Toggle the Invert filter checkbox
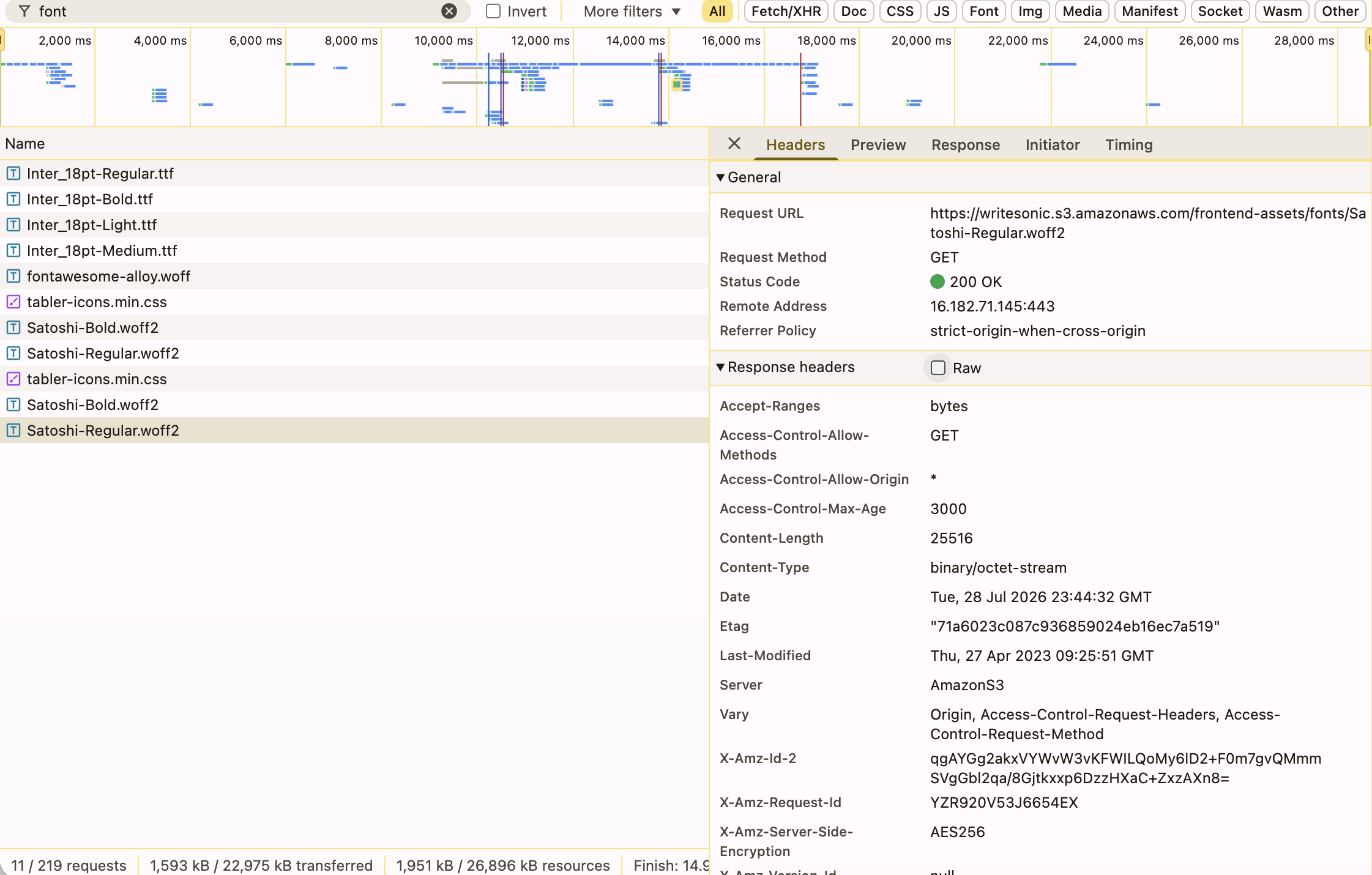1372x875 pixels. [x=493, y=11]
